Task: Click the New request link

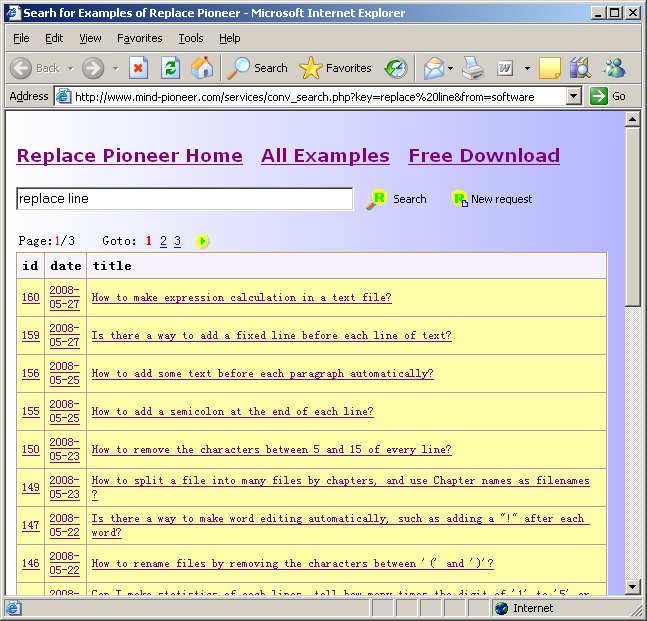Action: [x=492, y=199]
